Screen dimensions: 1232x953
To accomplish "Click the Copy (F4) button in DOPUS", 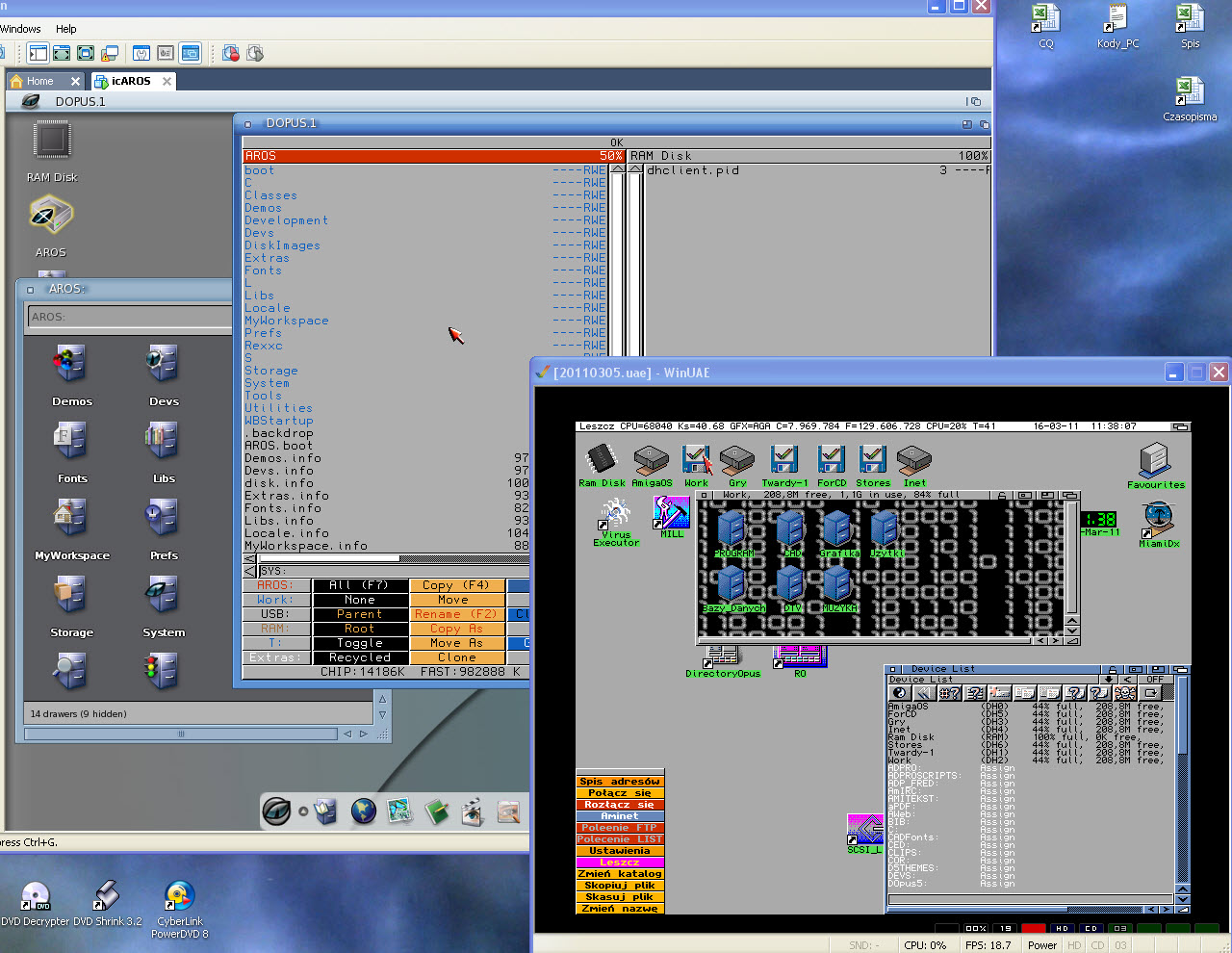I will coord(456,585).
